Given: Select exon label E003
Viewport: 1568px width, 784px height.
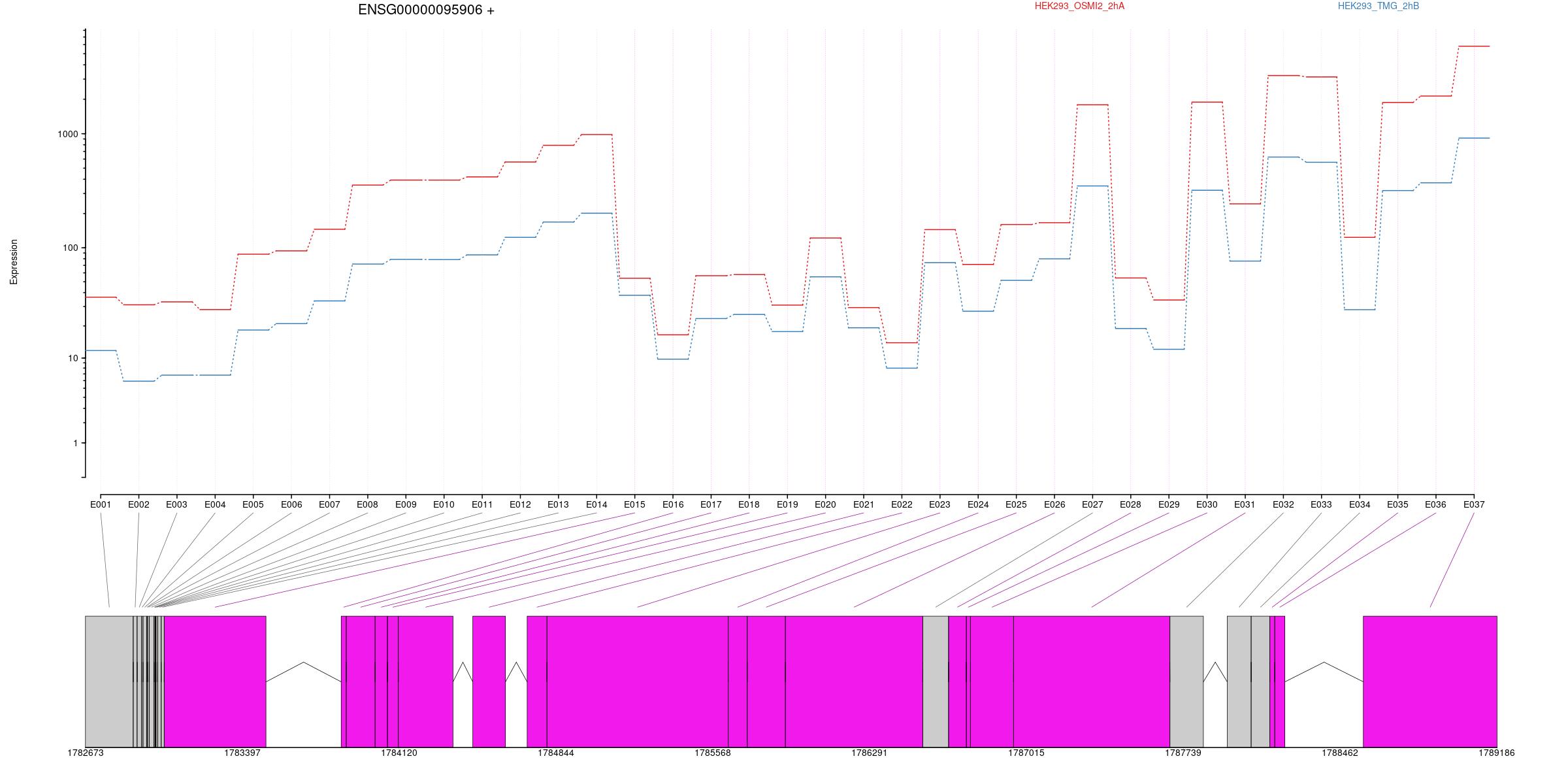Looking at the screenshot, I should (x=176, y=504).
